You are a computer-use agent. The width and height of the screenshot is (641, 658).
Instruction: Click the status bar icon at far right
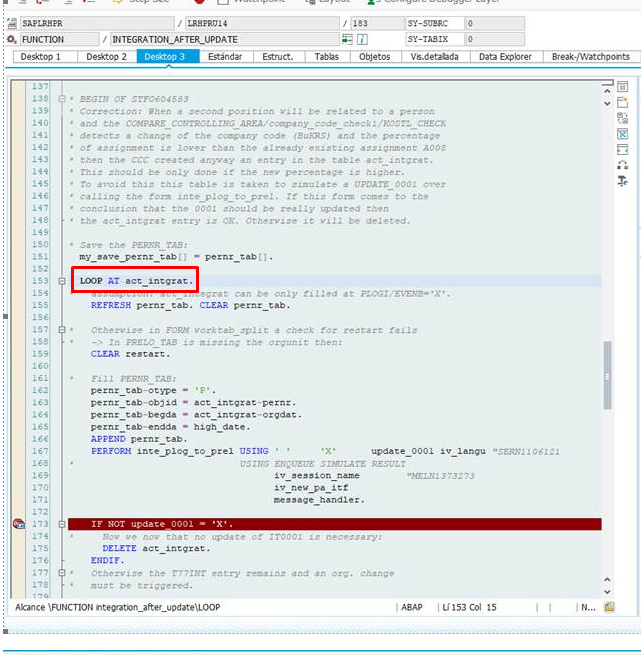[x=610, y=607]
